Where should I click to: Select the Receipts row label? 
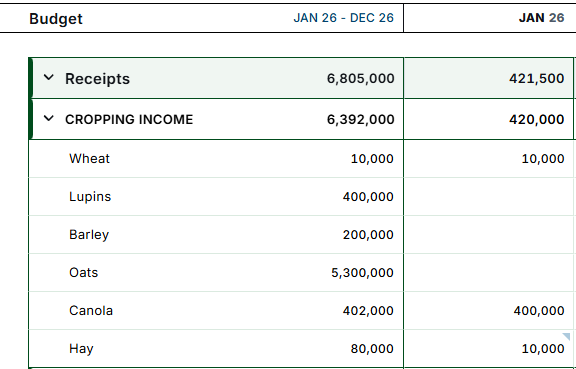pyautogui.click(x=97, y=79)
